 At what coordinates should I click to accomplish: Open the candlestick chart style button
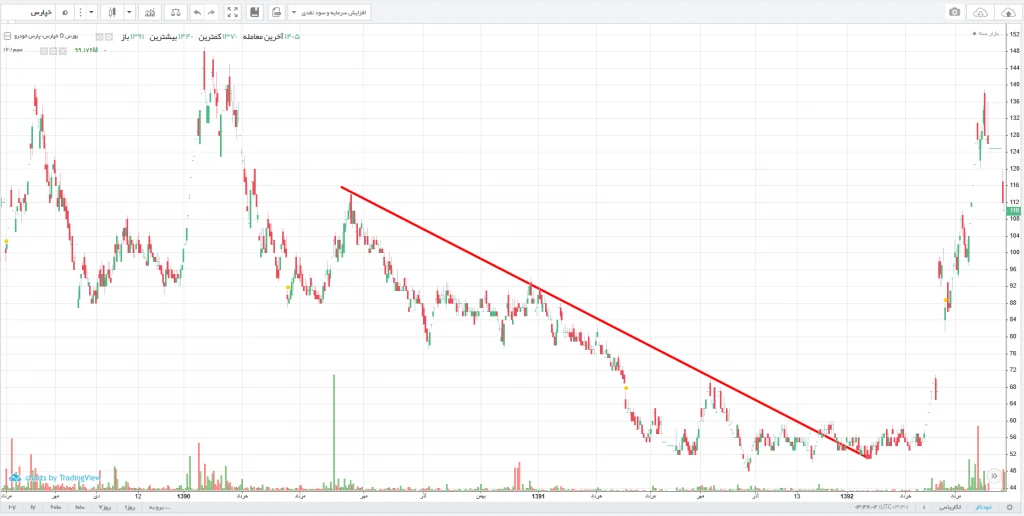112,12
